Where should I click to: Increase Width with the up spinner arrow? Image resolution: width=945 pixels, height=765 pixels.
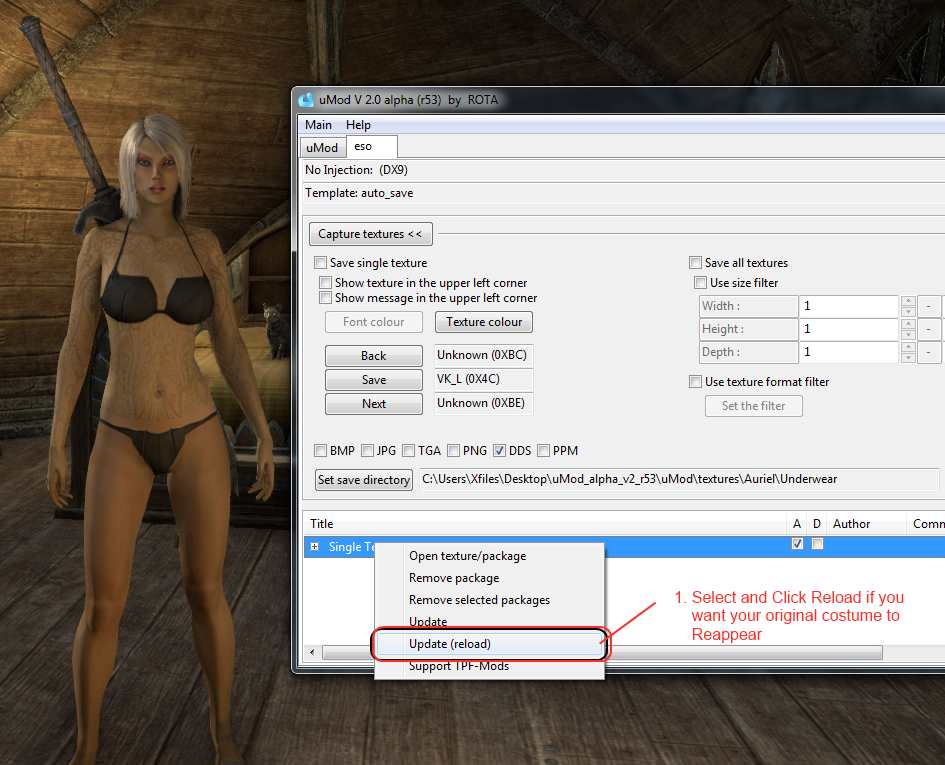click(908, 301)
